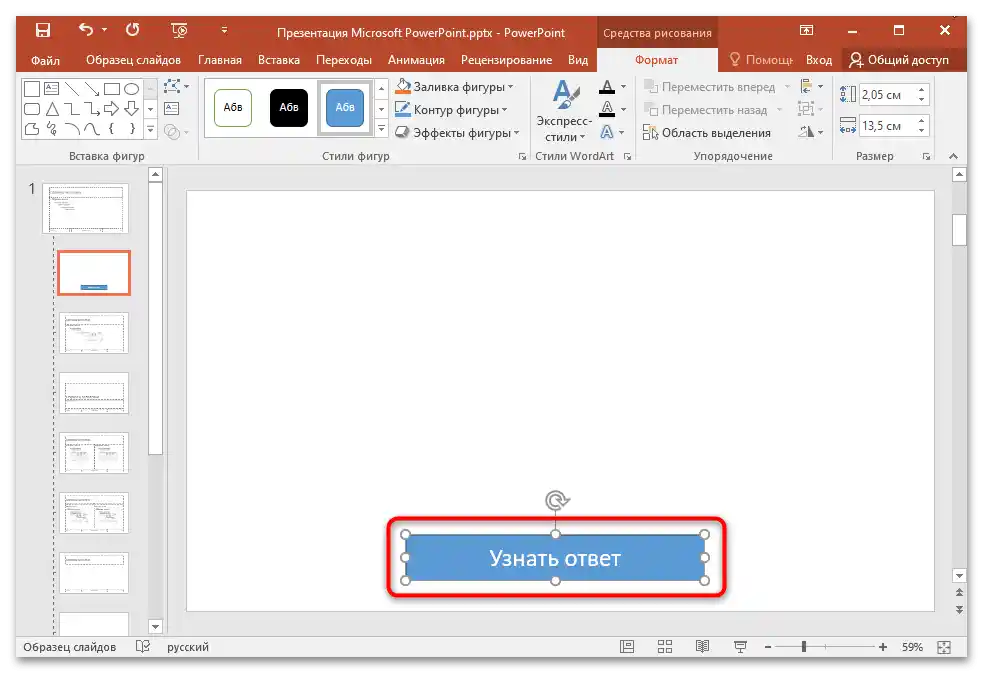The height and width of the screenshot is (673, 983).
Task: Expand the shapes gallery
Action: click(x=150, y=130)
